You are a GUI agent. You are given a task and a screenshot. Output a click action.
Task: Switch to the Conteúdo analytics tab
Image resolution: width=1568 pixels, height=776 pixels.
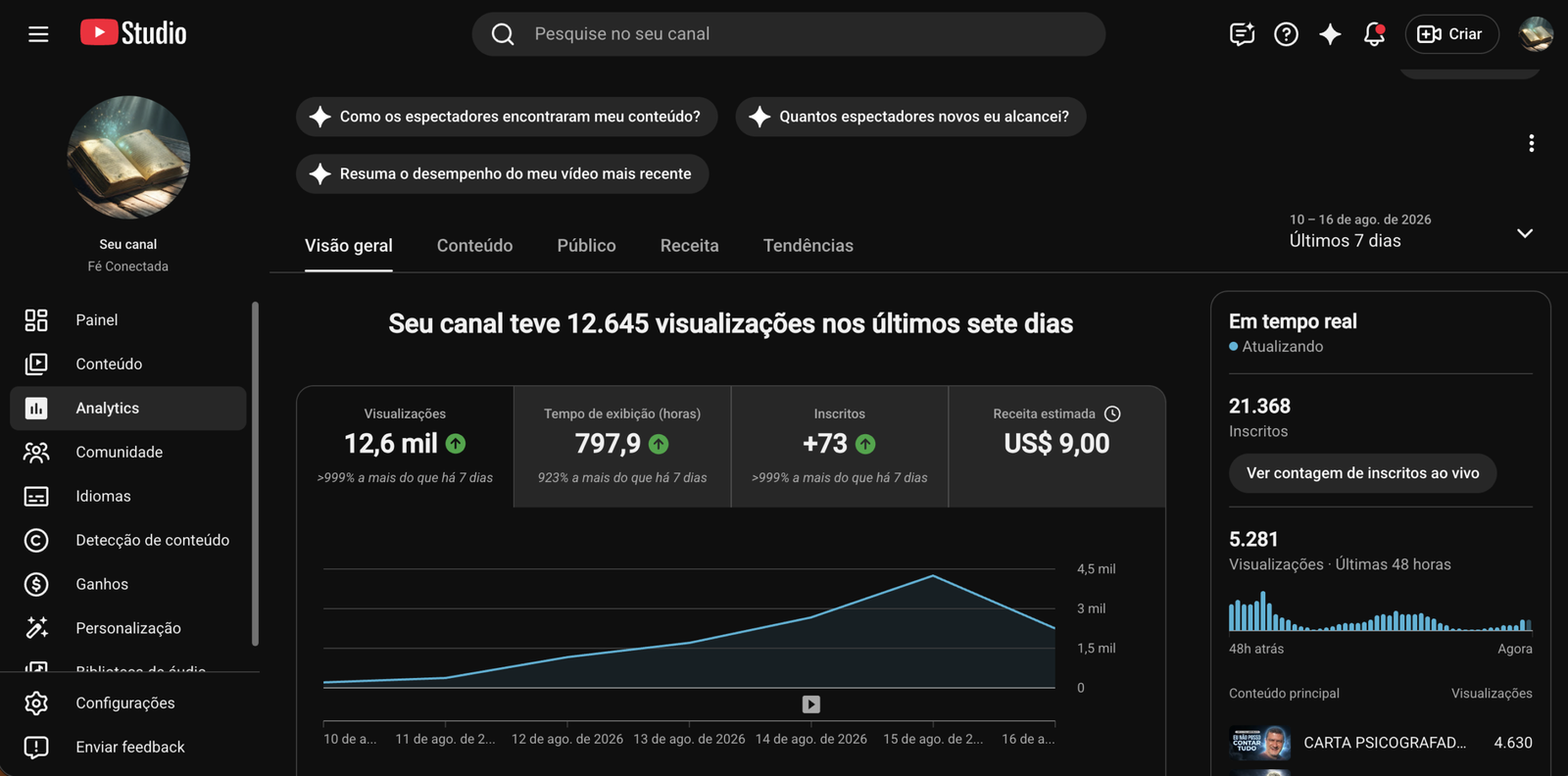[475, 246]
